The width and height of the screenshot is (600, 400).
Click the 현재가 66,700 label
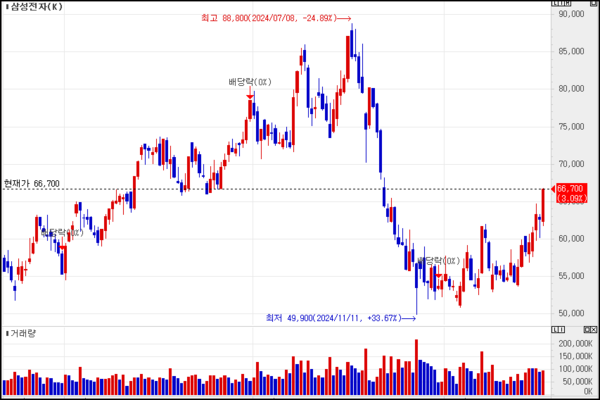[32, 184]
